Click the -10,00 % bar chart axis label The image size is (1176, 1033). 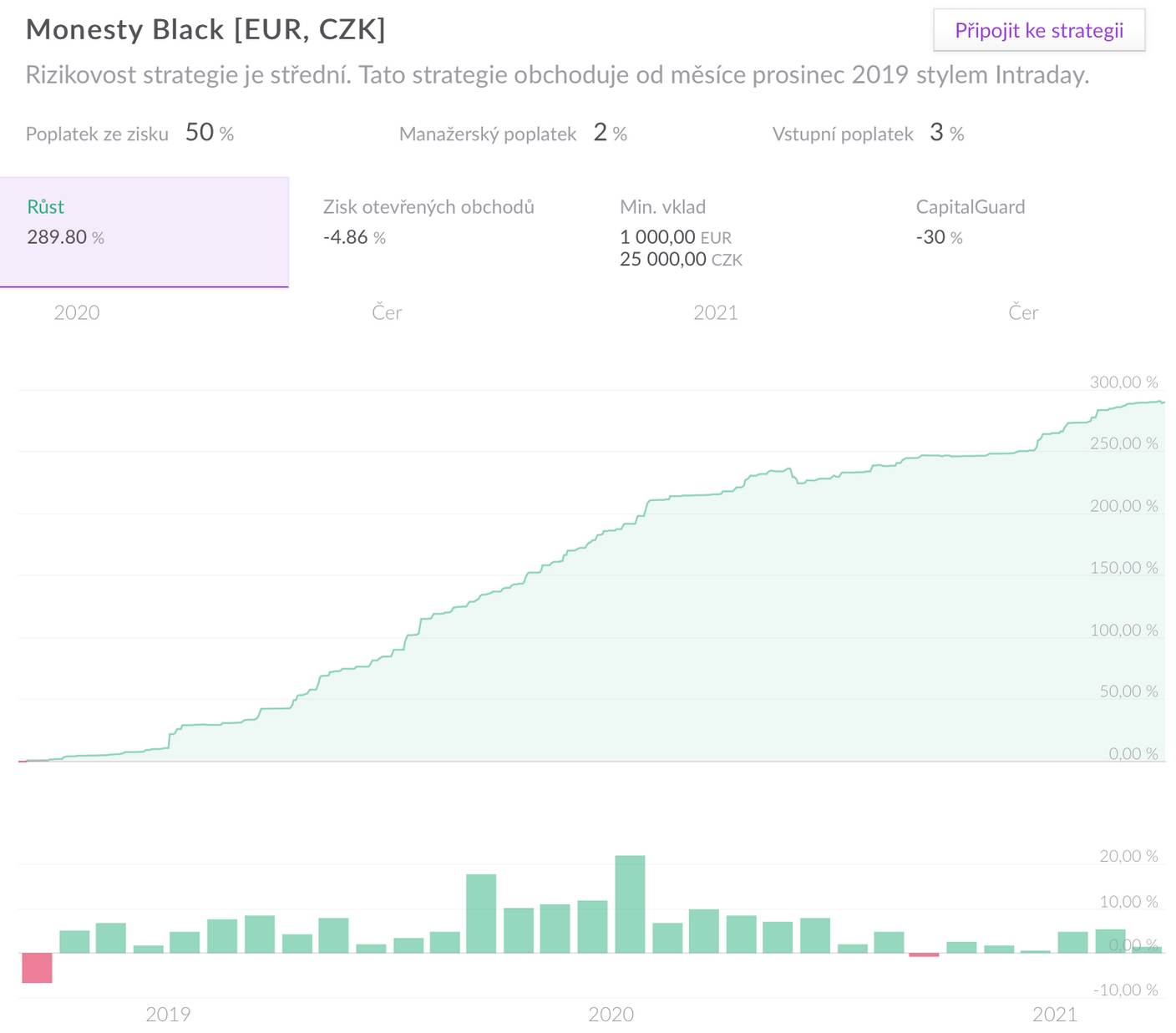click(1125, 990)
